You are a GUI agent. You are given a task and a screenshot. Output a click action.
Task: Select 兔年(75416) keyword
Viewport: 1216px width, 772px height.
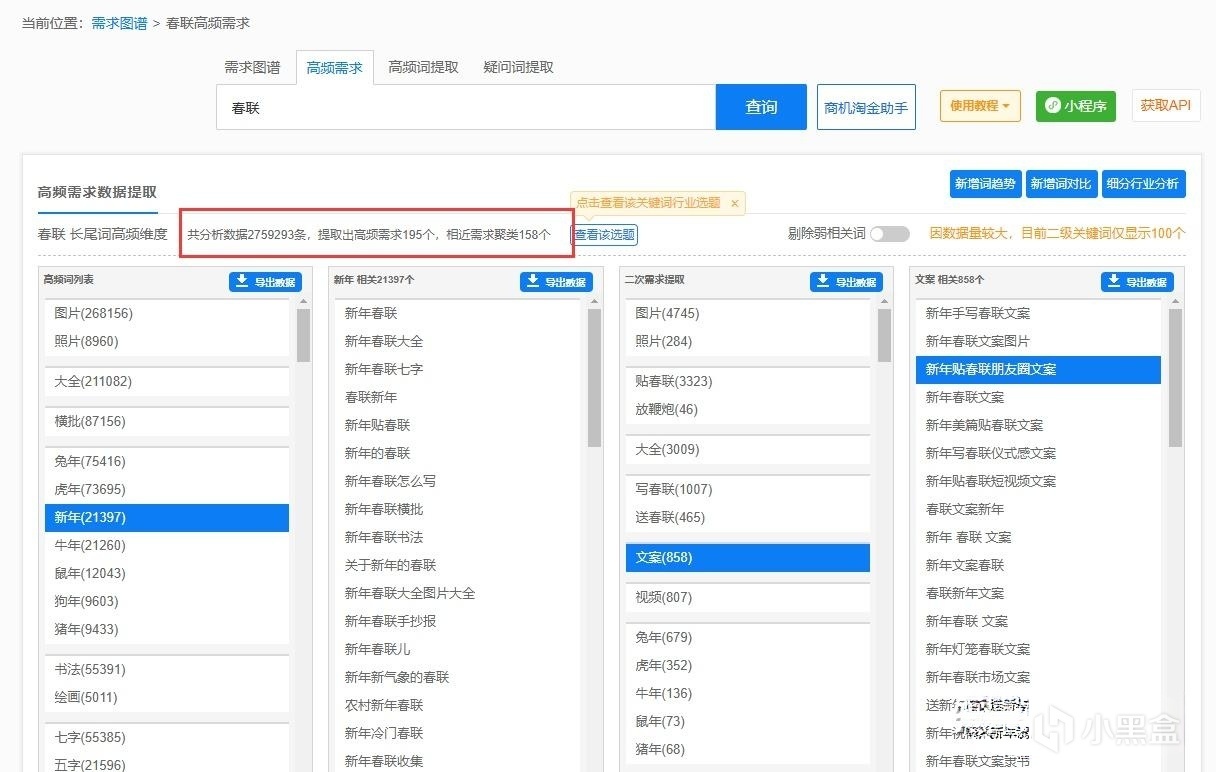point(167,461)
